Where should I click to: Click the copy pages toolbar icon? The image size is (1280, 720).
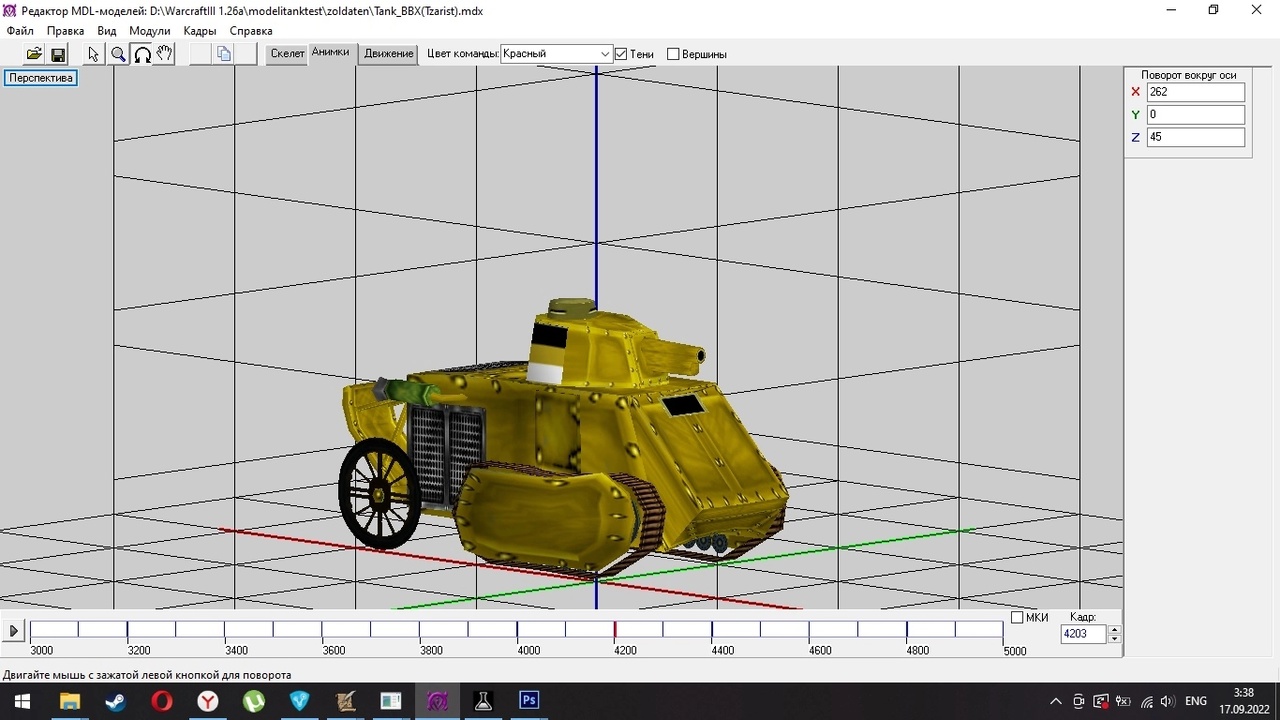pos(224,54)
